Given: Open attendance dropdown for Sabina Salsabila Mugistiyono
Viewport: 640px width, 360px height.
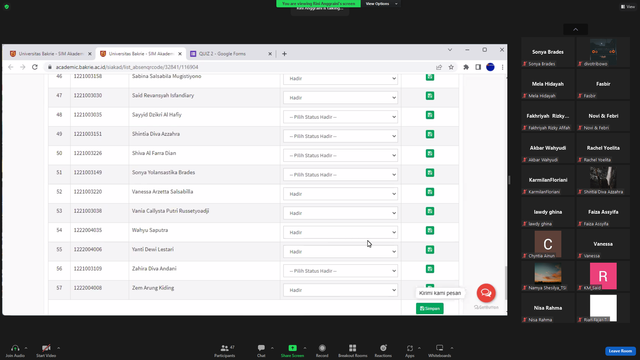Looking at the screenshot, I should [340, 78].
